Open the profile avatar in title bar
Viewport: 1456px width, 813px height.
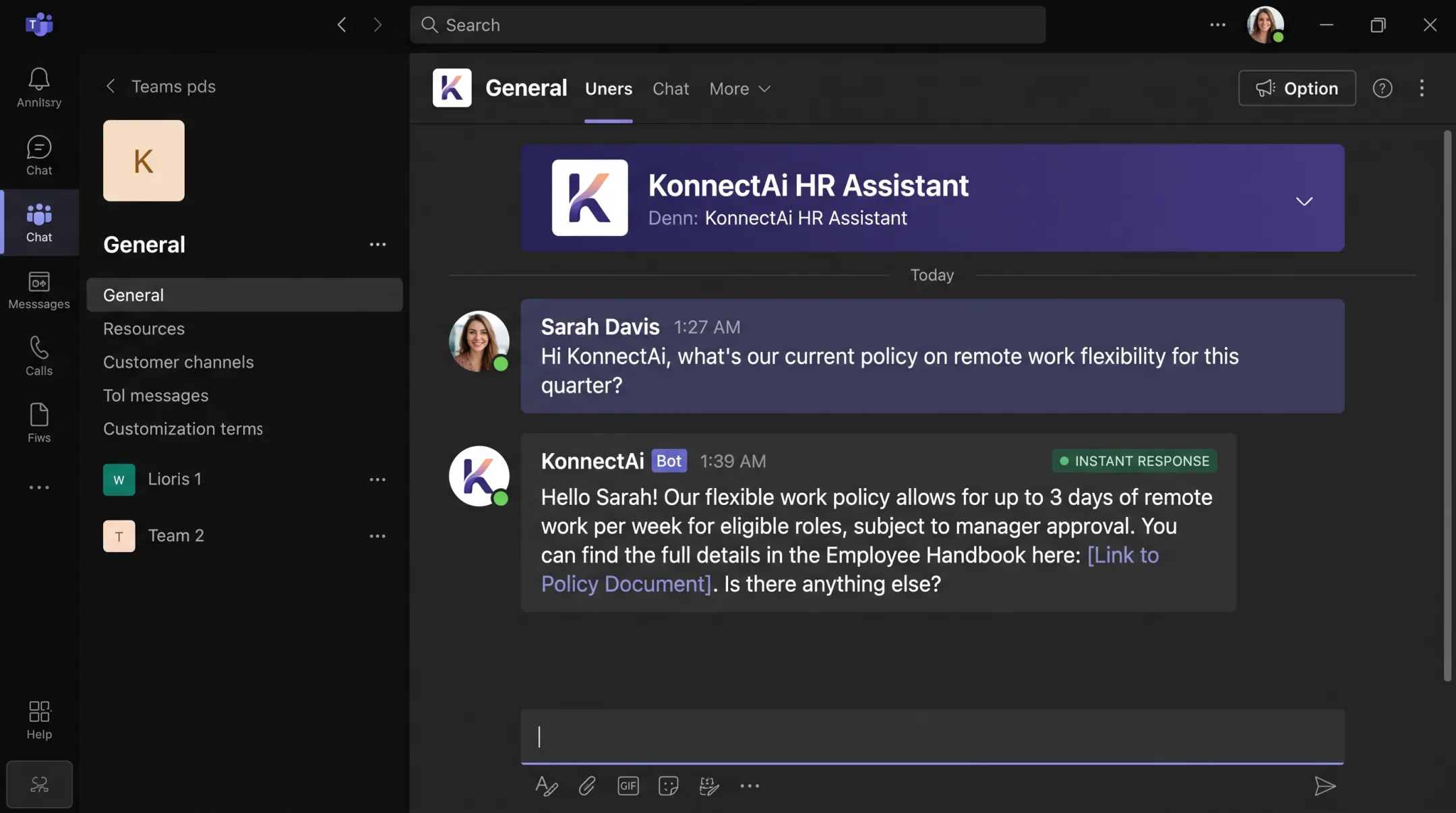click(x=1265, y=25)
